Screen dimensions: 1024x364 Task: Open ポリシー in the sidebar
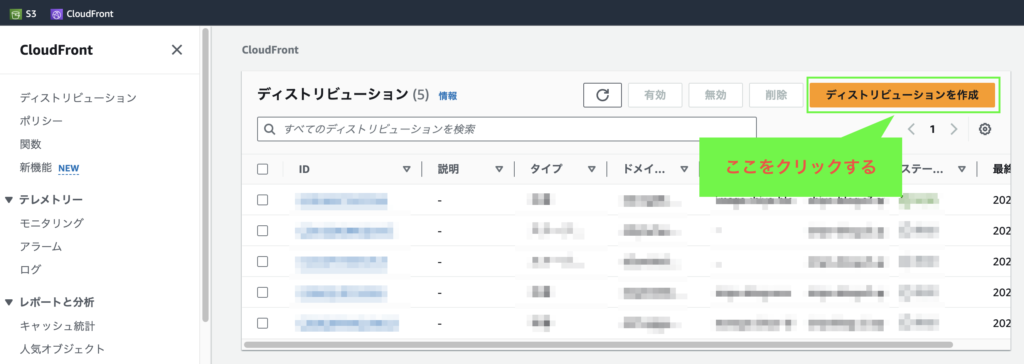tap(41, 122)
